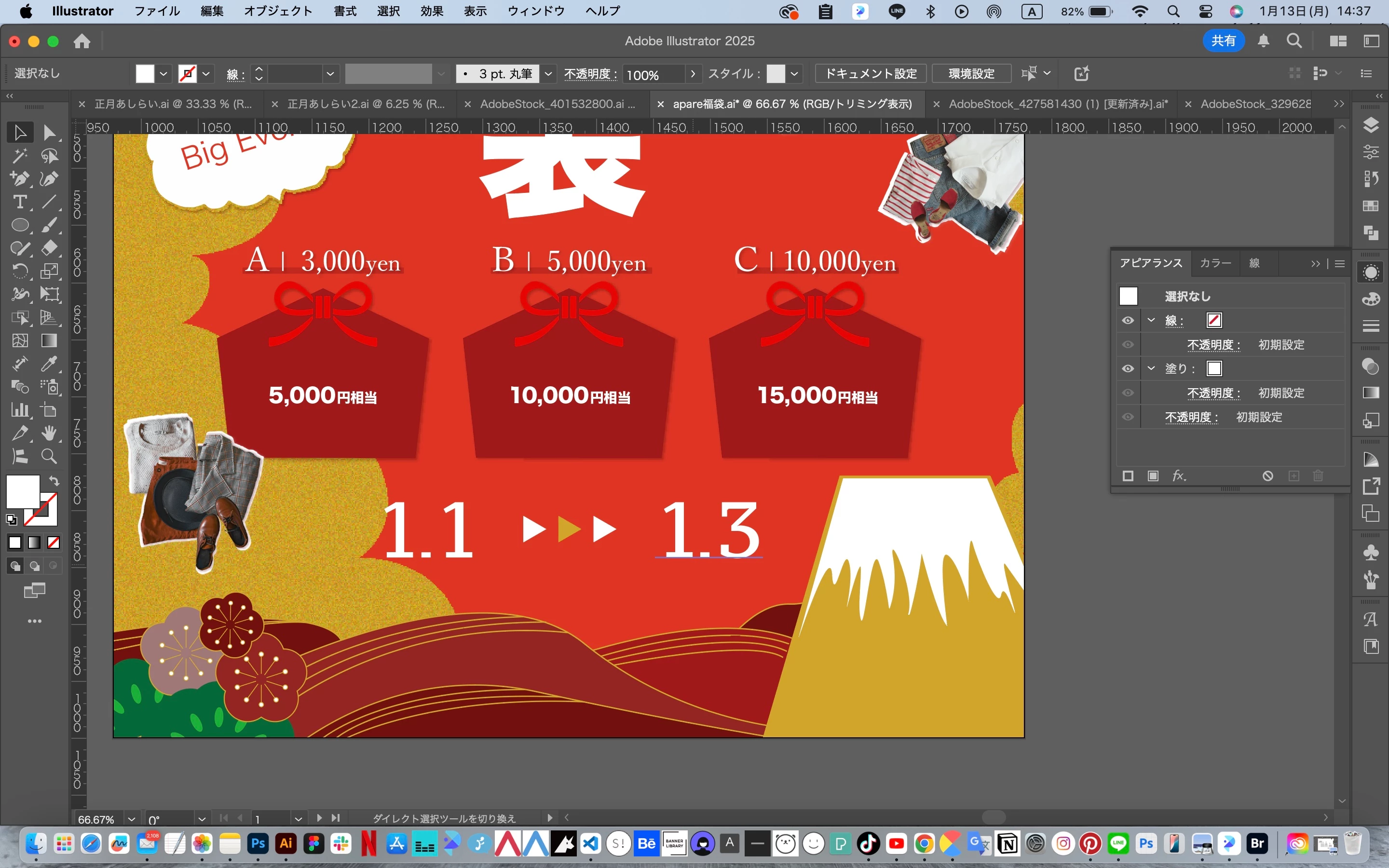Select the Magic Wand tool
This screenshot has width=1389, height=868.
tap(19, 156)
